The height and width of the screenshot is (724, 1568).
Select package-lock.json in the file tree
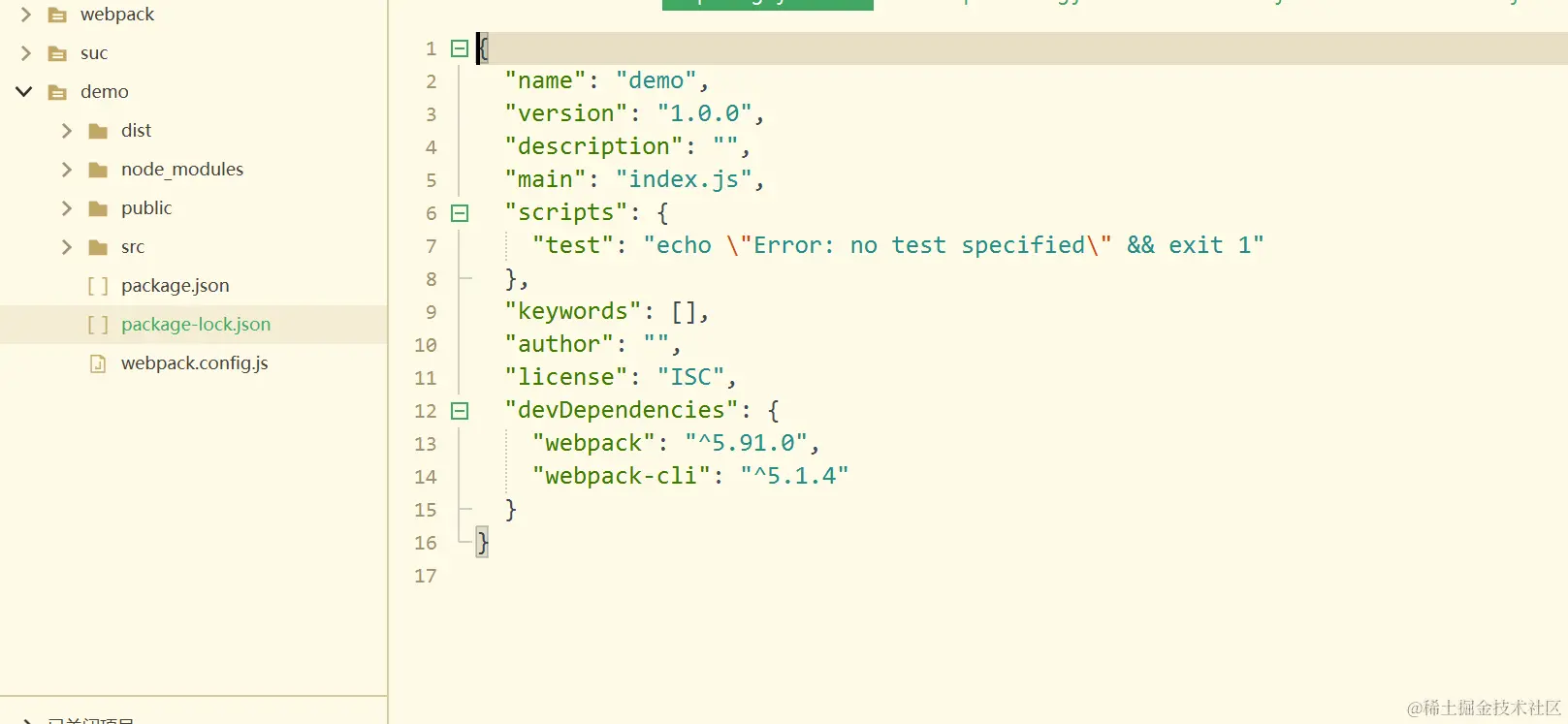coord(196,325)
